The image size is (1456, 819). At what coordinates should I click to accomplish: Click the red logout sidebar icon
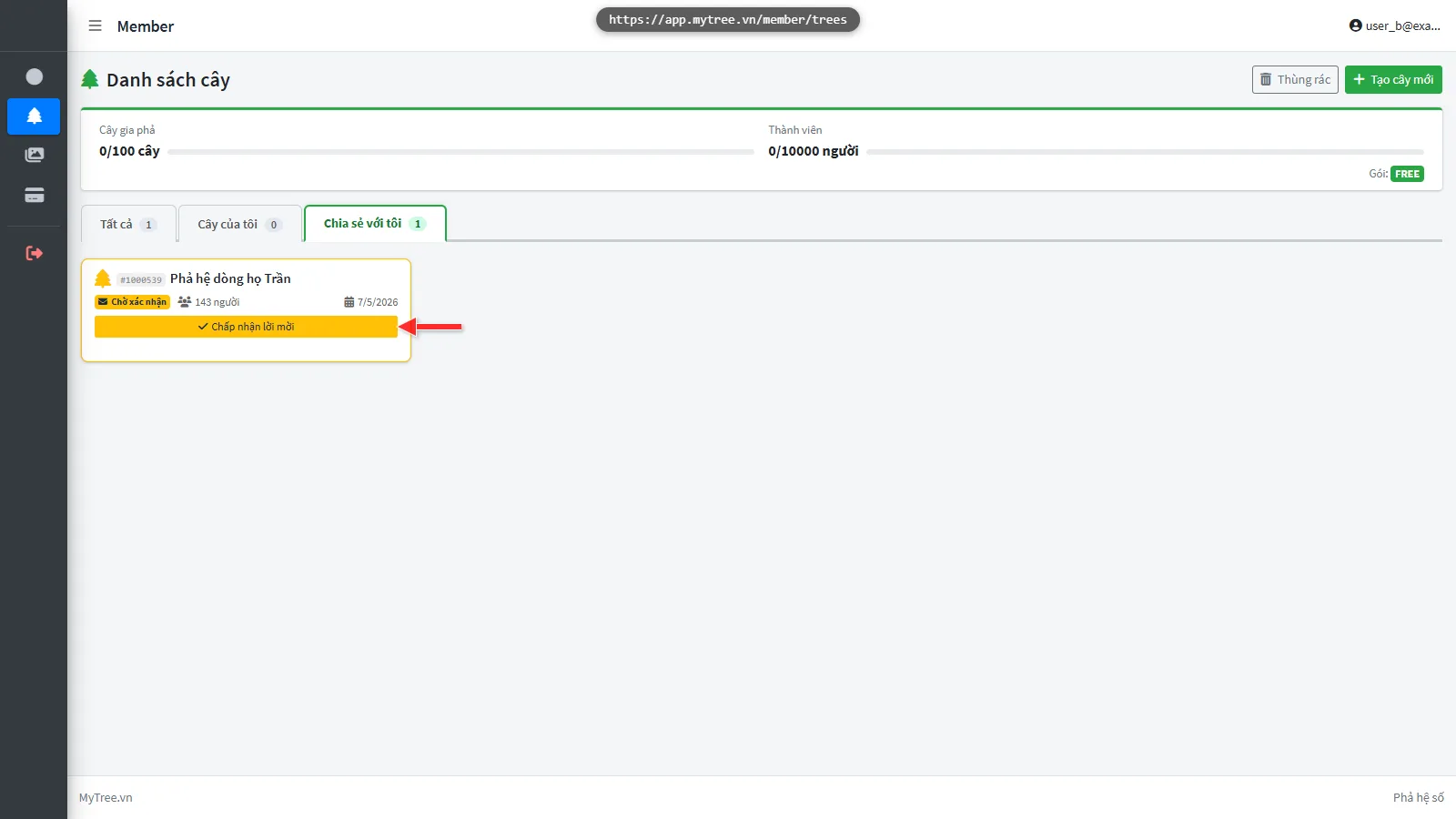pos(34,253)
